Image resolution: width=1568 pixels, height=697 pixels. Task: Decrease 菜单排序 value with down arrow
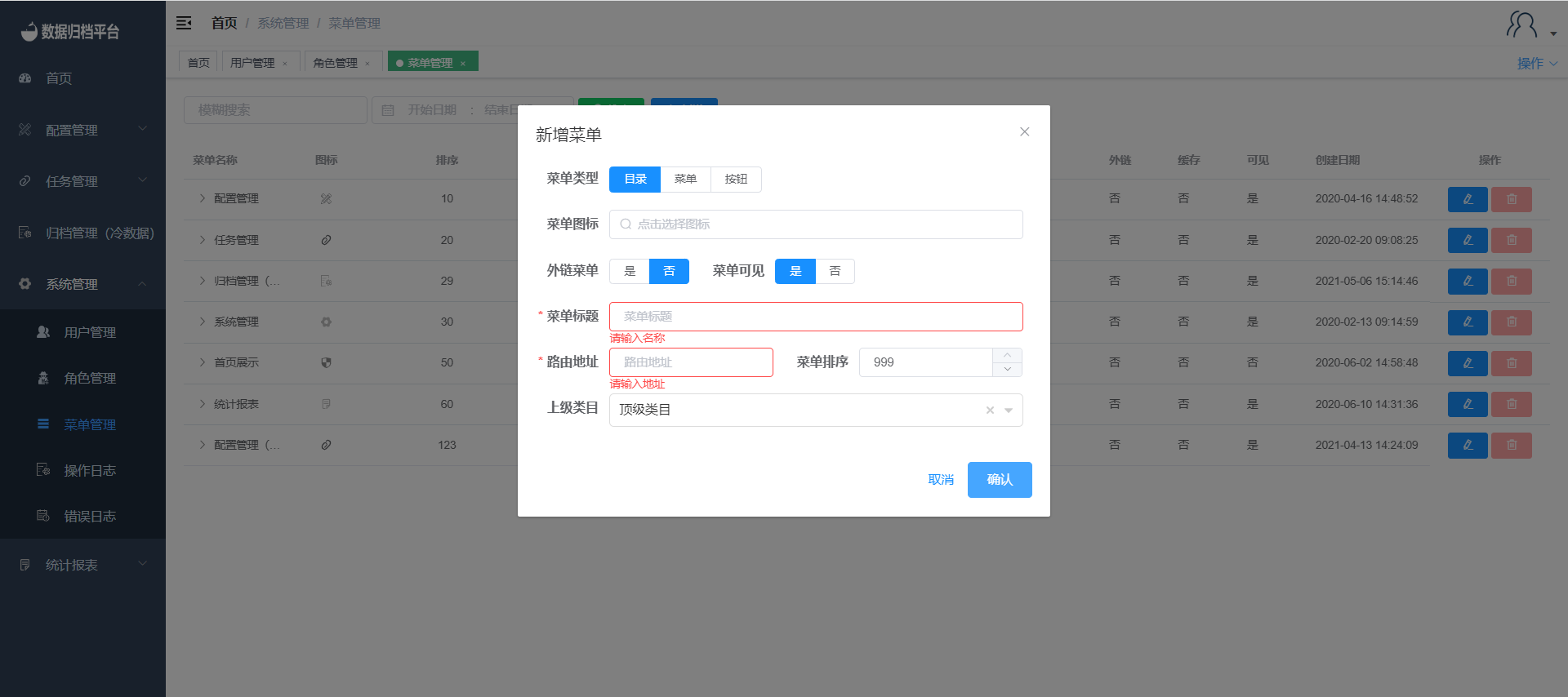pyautogui.click(x=1007, y=369)
